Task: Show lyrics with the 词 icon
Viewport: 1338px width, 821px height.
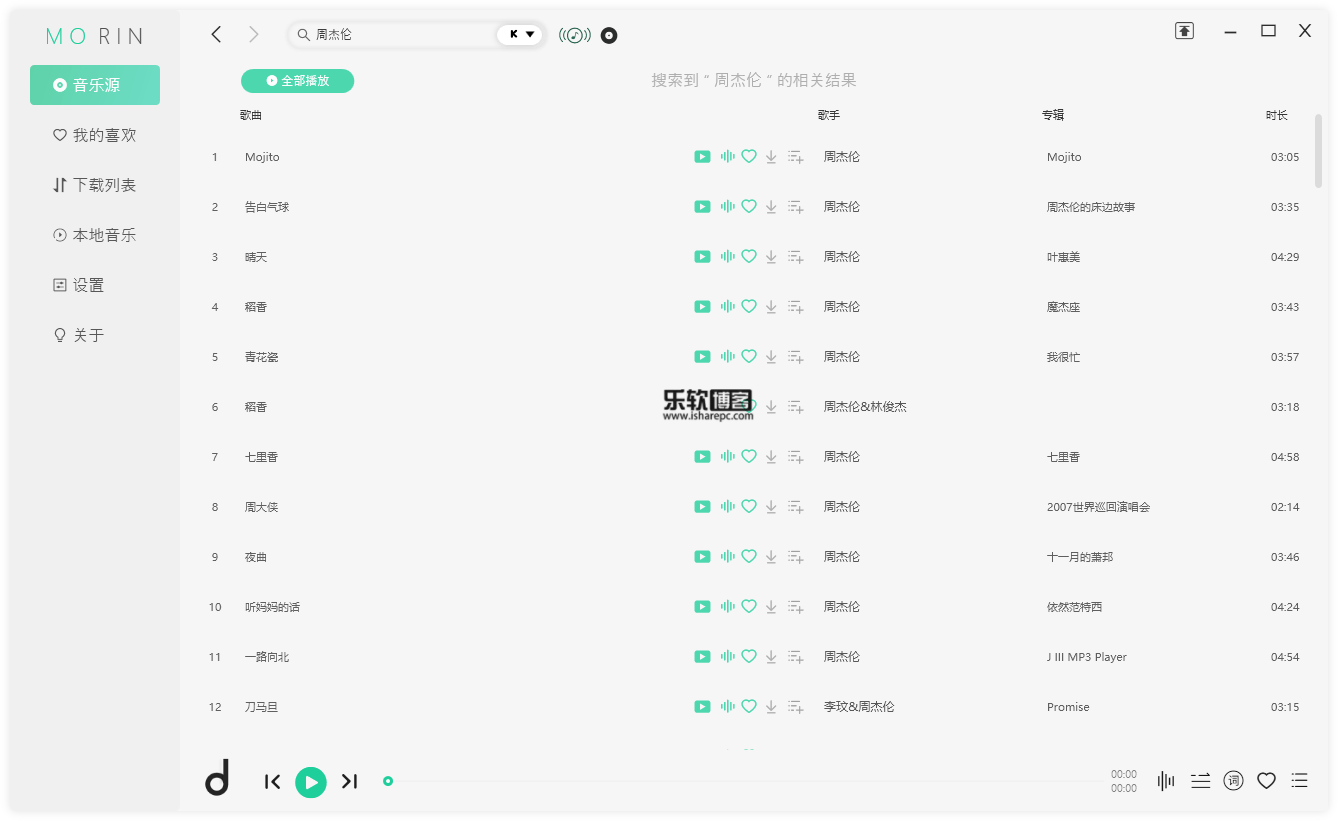Action: pyautogui.click(x=1234, y=781)
